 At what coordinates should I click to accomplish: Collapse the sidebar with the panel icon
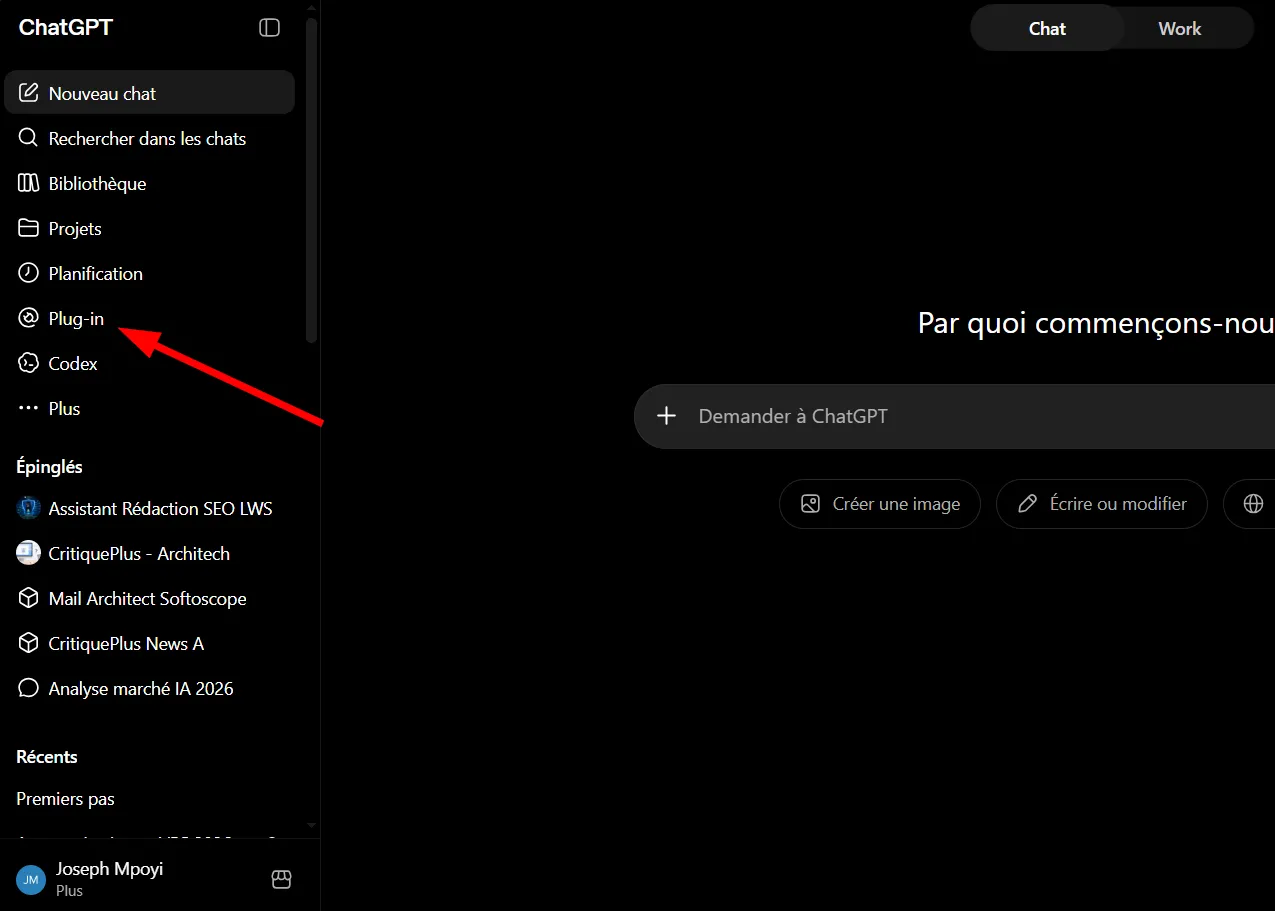pyautogui.click(x=269, y=28)
